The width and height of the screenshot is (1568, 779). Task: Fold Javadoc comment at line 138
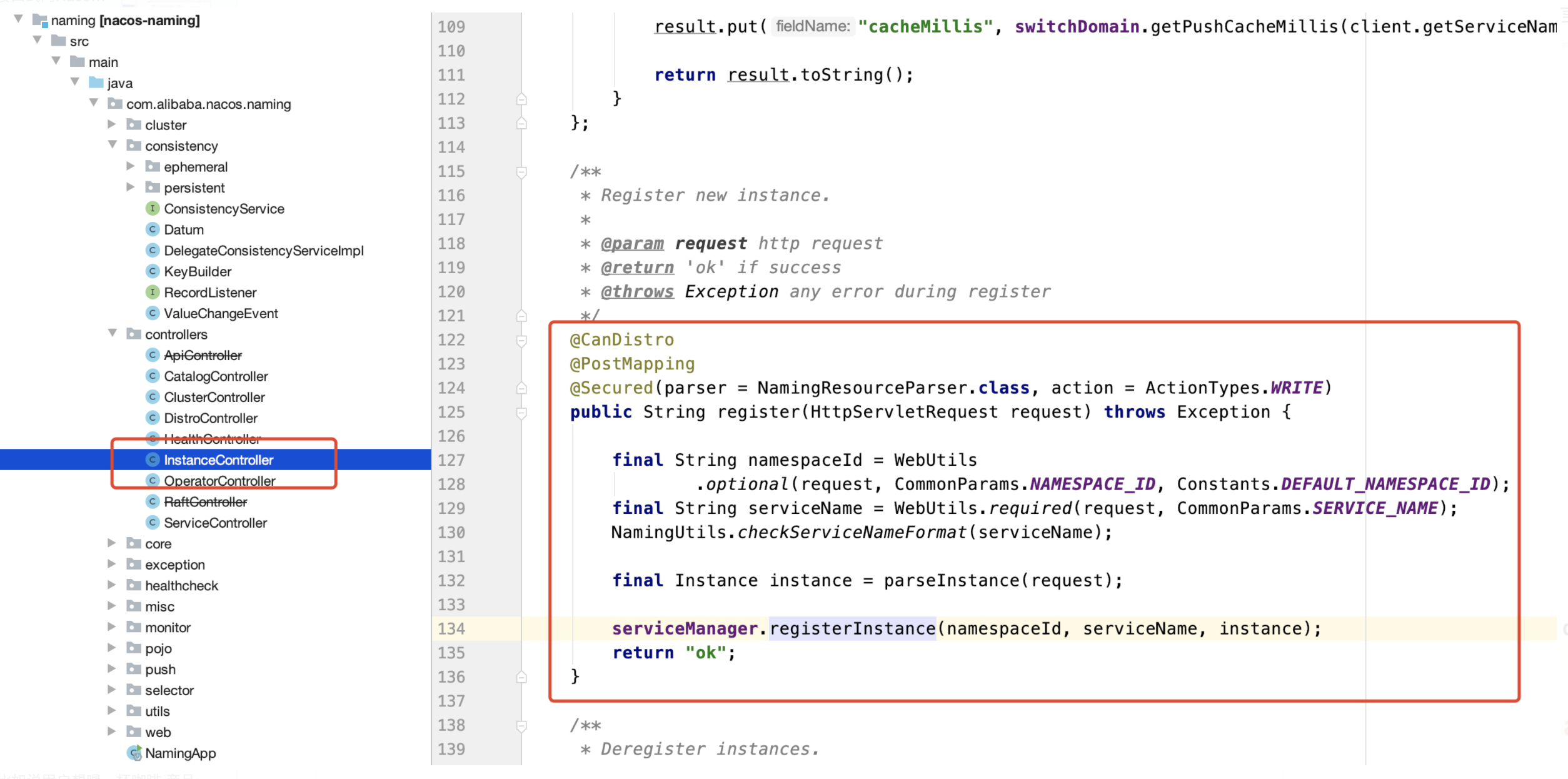521,725
